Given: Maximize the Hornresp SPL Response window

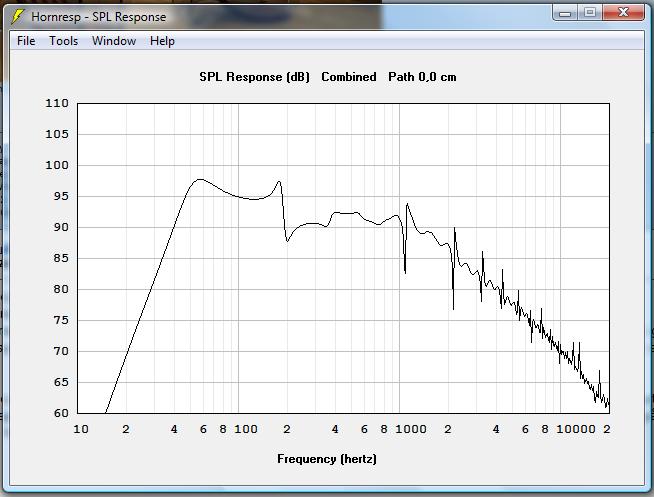Looking at the screenshot, I should (x=590, y=13).
